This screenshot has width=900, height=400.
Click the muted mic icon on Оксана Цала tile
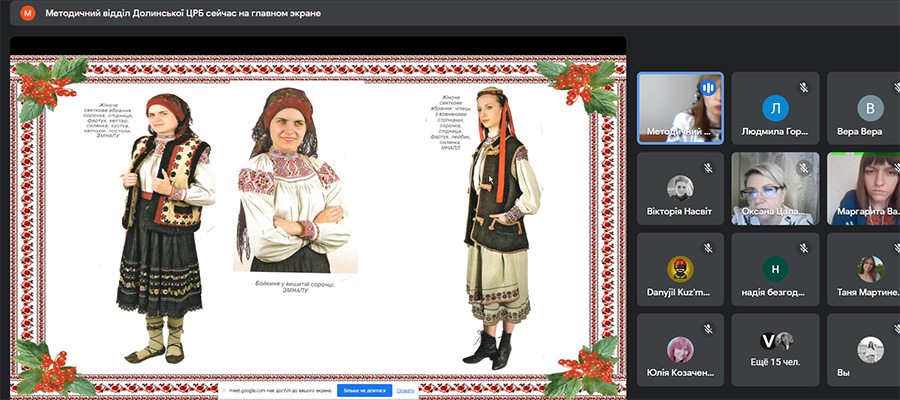tap(804, 168)
